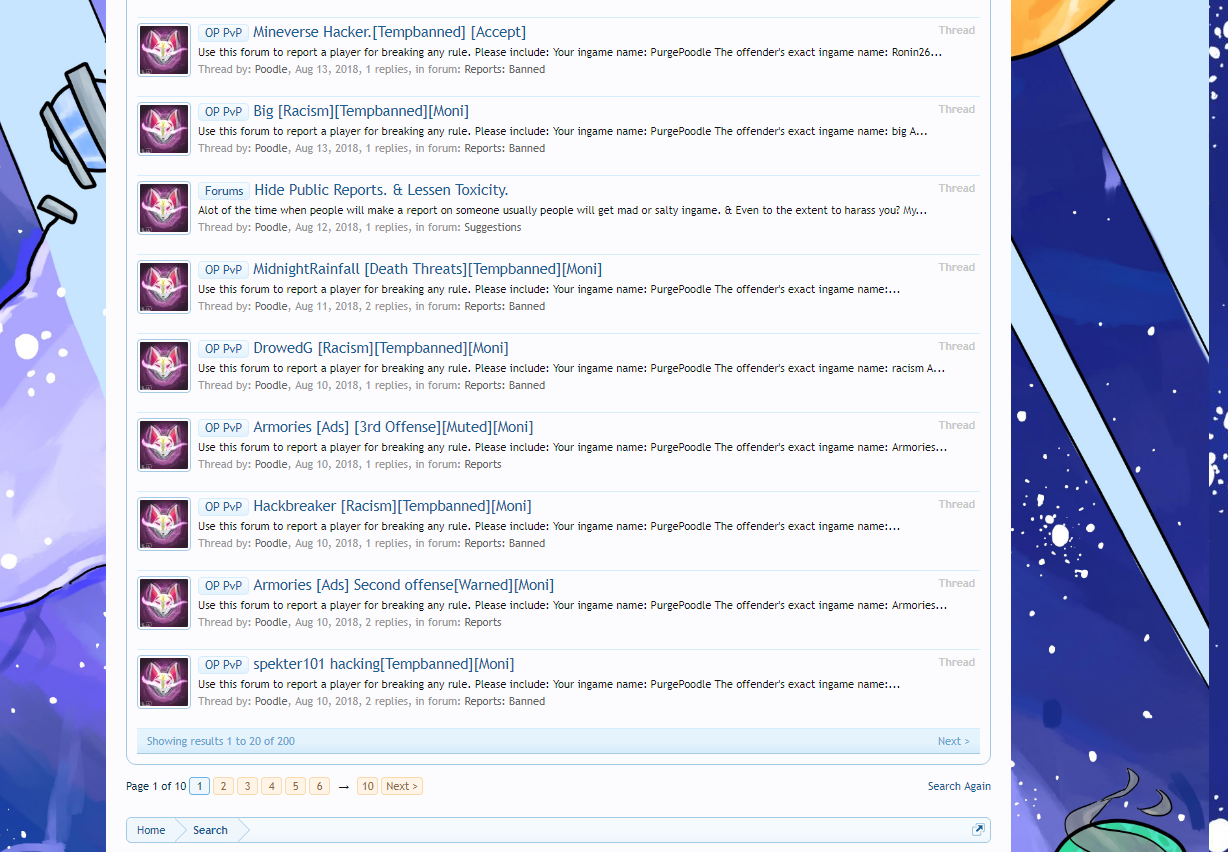Open Reports: Banned link under Hackbreaker thread
Image resolution: width=1228 pixels, height=852 pixels.
tap(505, 543)
